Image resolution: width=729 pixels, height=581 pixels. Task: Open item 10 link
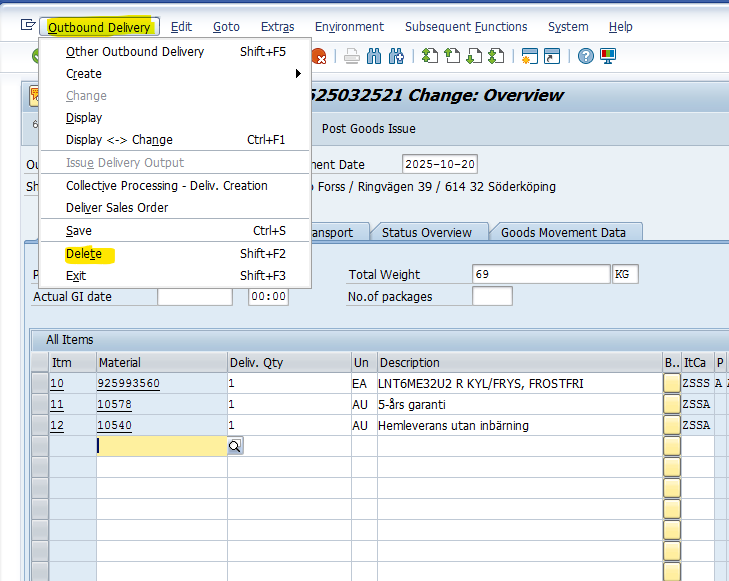click(x=57, y=383)
